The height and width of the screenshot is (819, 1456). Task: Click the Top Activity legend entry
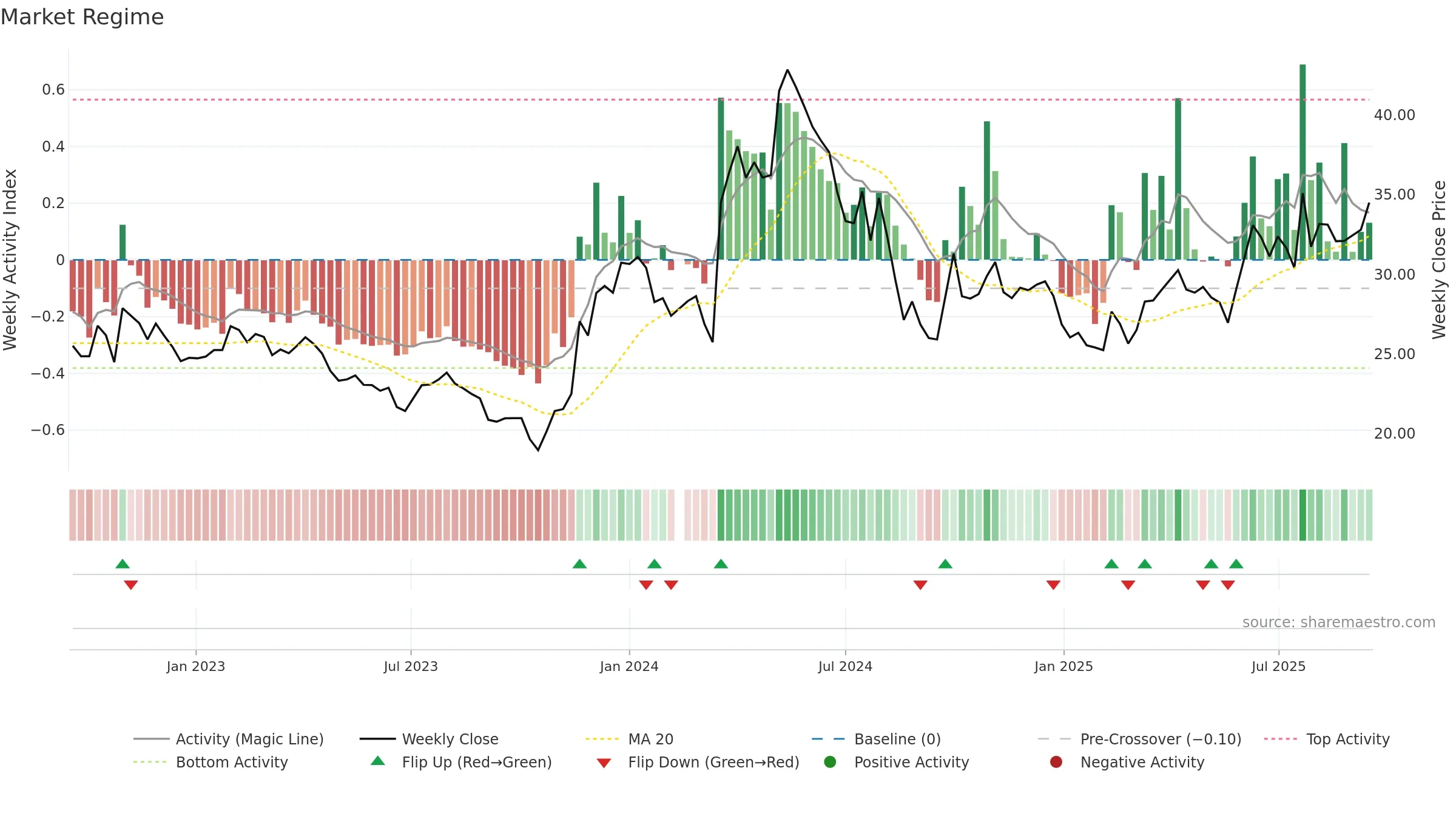coord(1327,739)
